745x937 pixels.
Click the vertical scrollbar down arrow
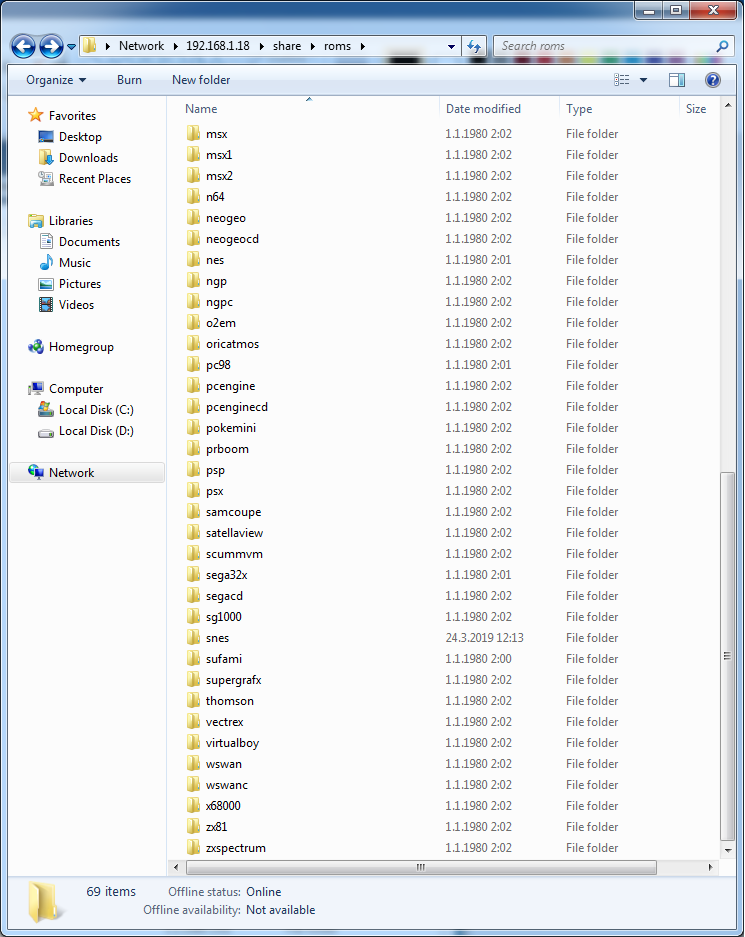pos(727,850)
